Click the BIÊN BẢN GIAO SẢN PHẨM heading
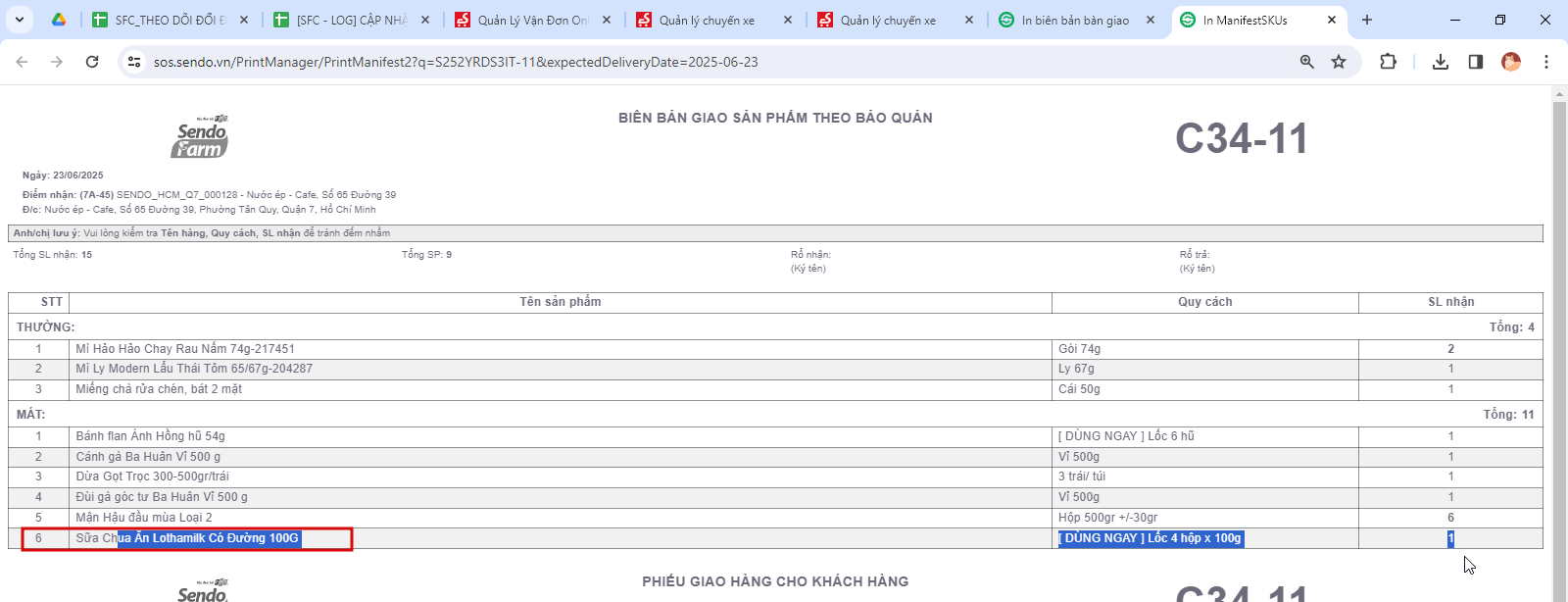This screenshot has height=602, width=1568. click(775, 118)
